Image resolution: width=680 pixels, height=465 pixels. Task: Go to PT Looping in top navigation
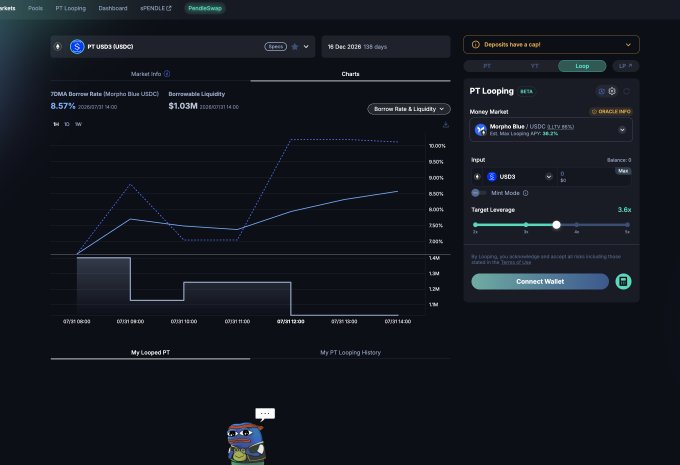(x=71, y=8)
